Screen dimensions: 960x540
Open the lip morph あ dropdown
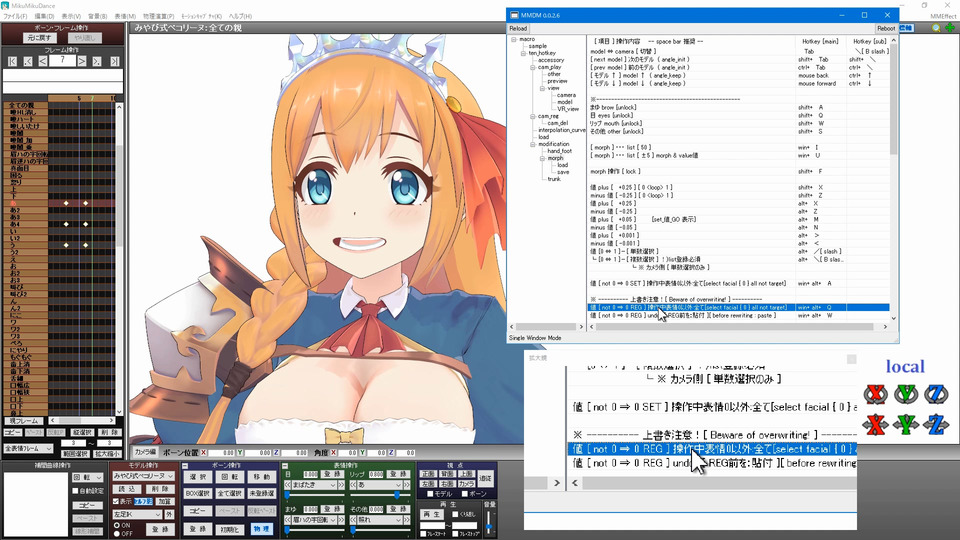380,485
